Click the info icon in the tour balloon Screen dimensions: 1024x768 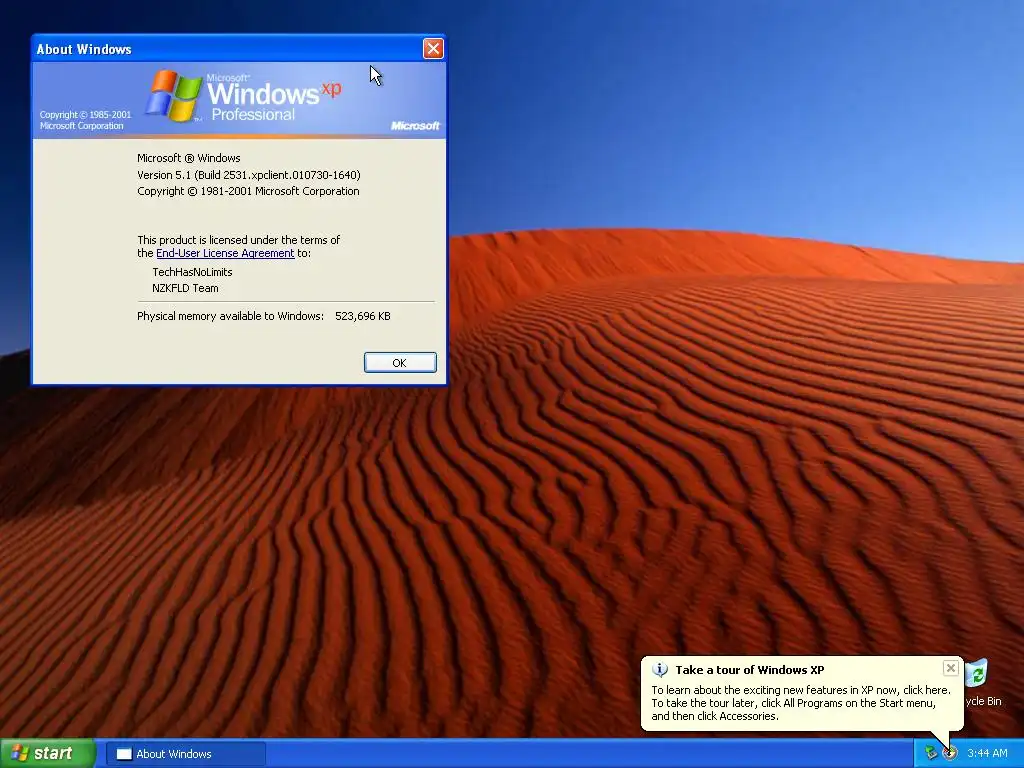[x=660, y=669]
